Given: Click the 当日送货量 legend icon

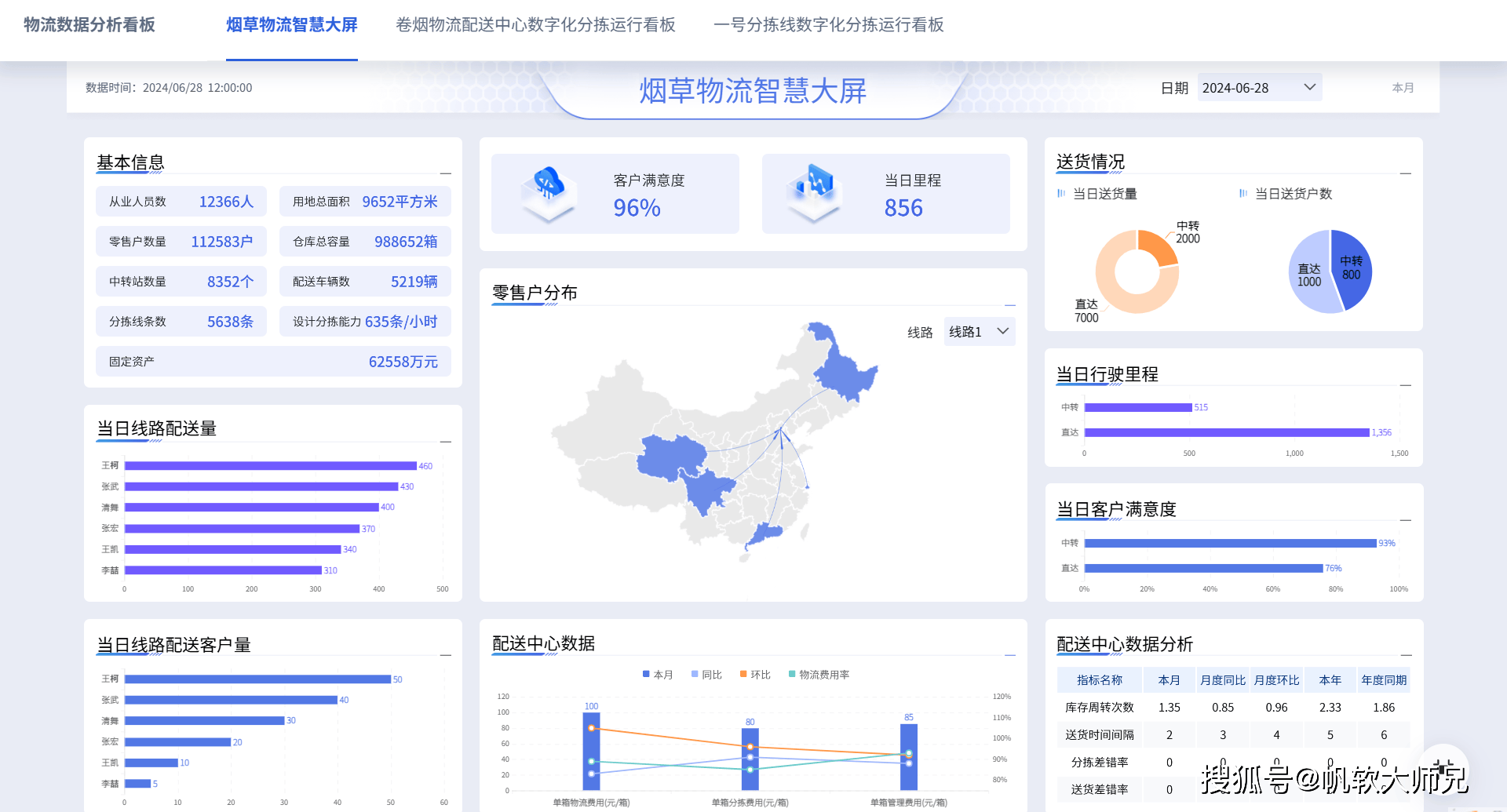Looking at the screenshot, I should click(x=1061, y=193).
